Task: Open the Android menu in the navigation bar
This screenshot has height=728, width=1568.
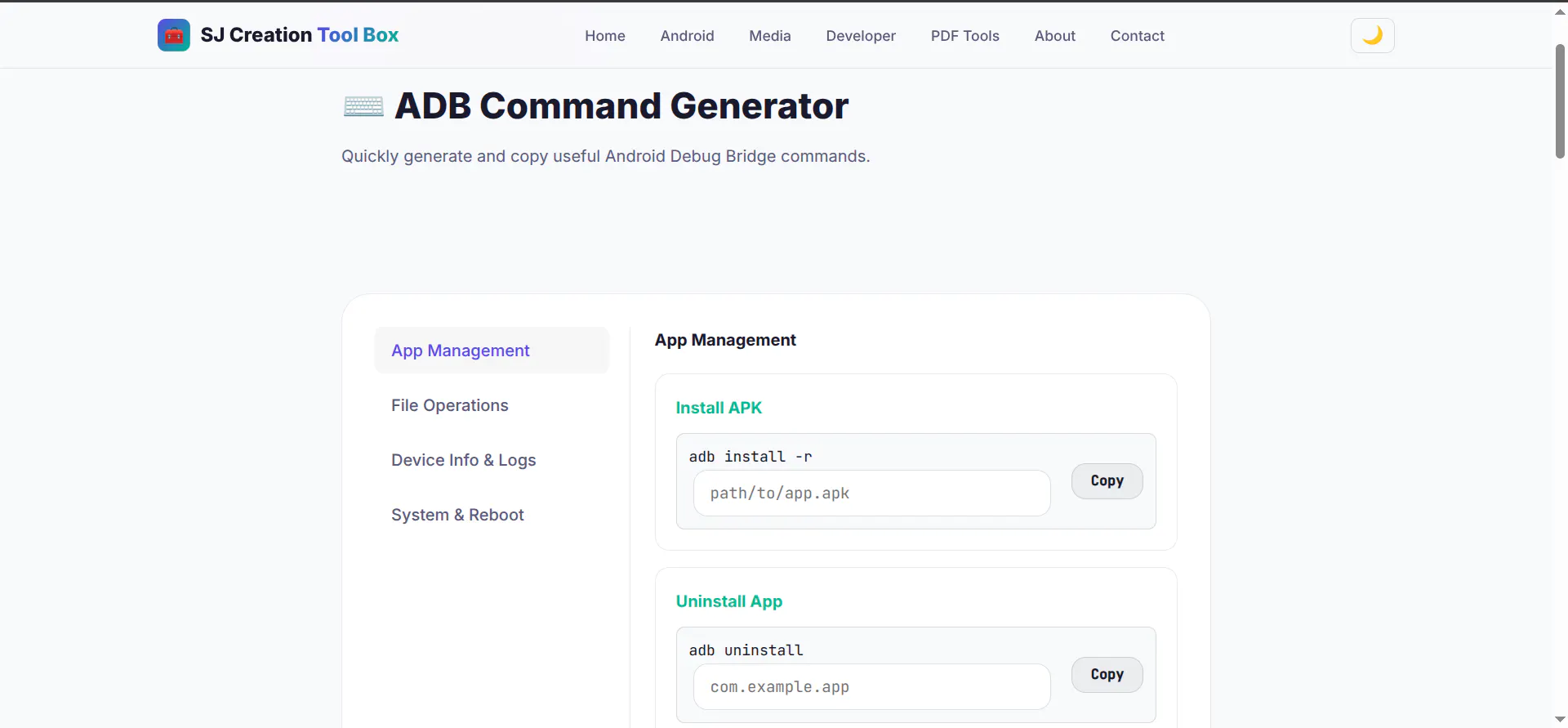Action: pos(688,36)
